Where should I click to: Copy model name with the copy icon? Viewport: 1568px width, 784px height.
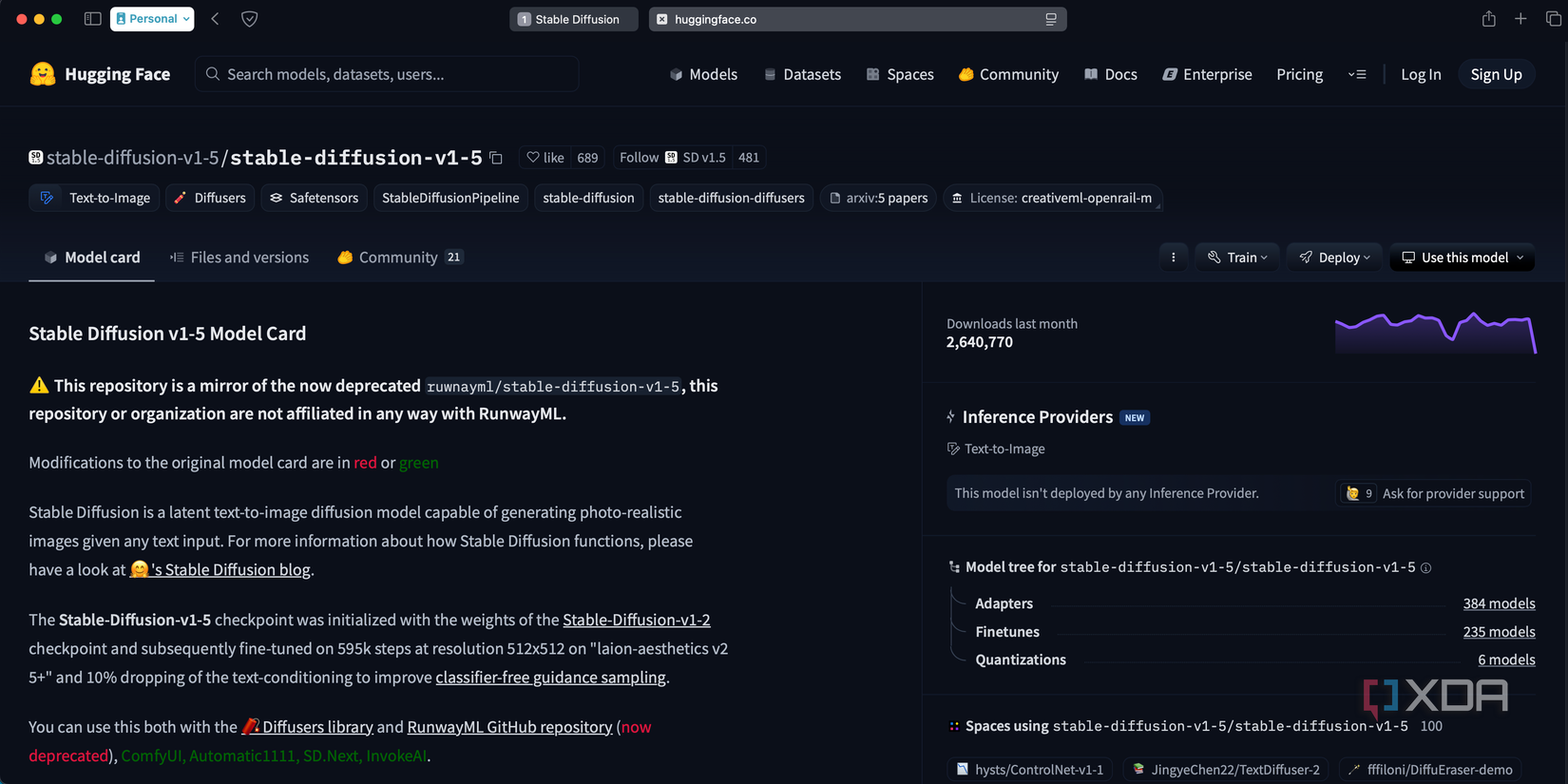point(496,158)
